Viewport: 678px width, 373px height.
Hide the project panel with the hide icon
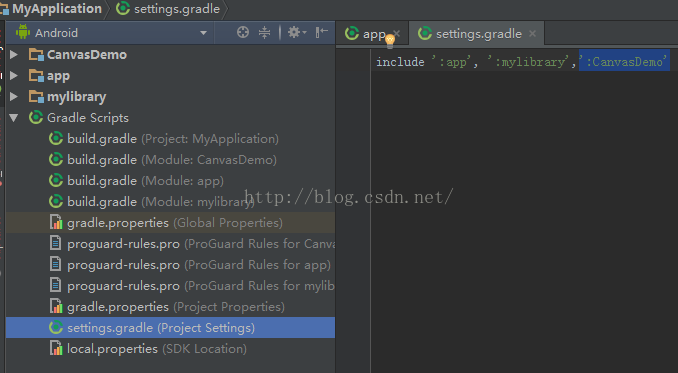[321, 32]
